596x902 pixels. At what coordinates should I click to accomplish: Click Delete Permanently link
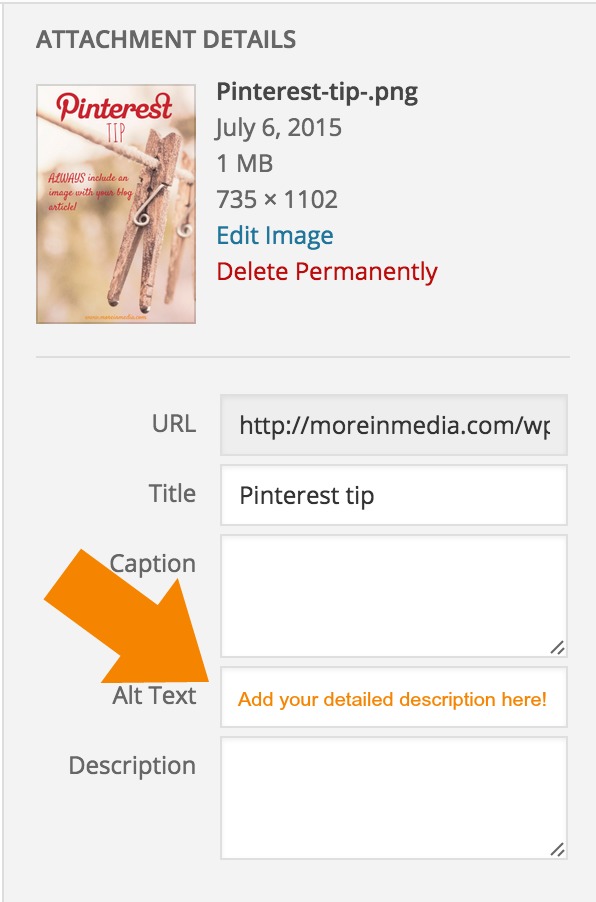coord(327,272)
